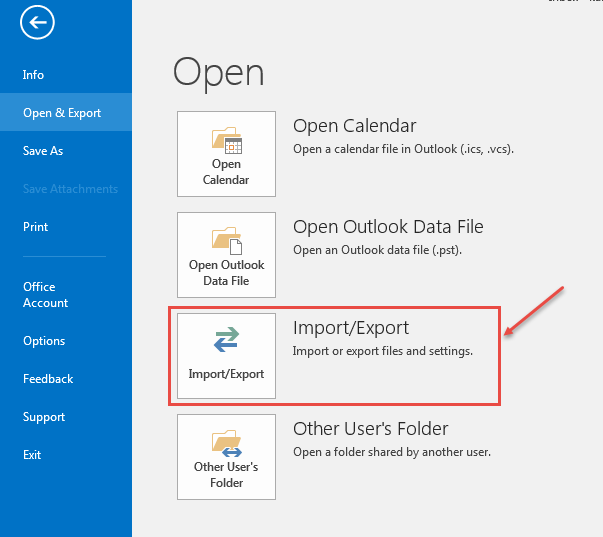Click the shared folder arrows icon
The image size is (603, 537).
point(227,443)
